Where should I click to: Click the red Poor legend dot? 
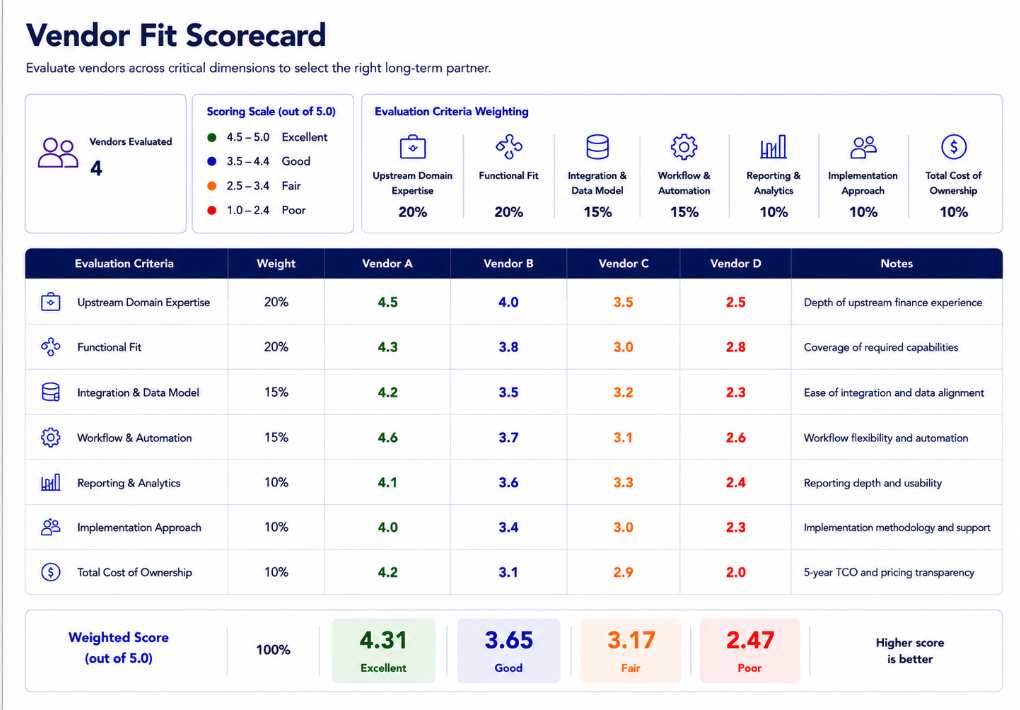[x=211, y=210]
